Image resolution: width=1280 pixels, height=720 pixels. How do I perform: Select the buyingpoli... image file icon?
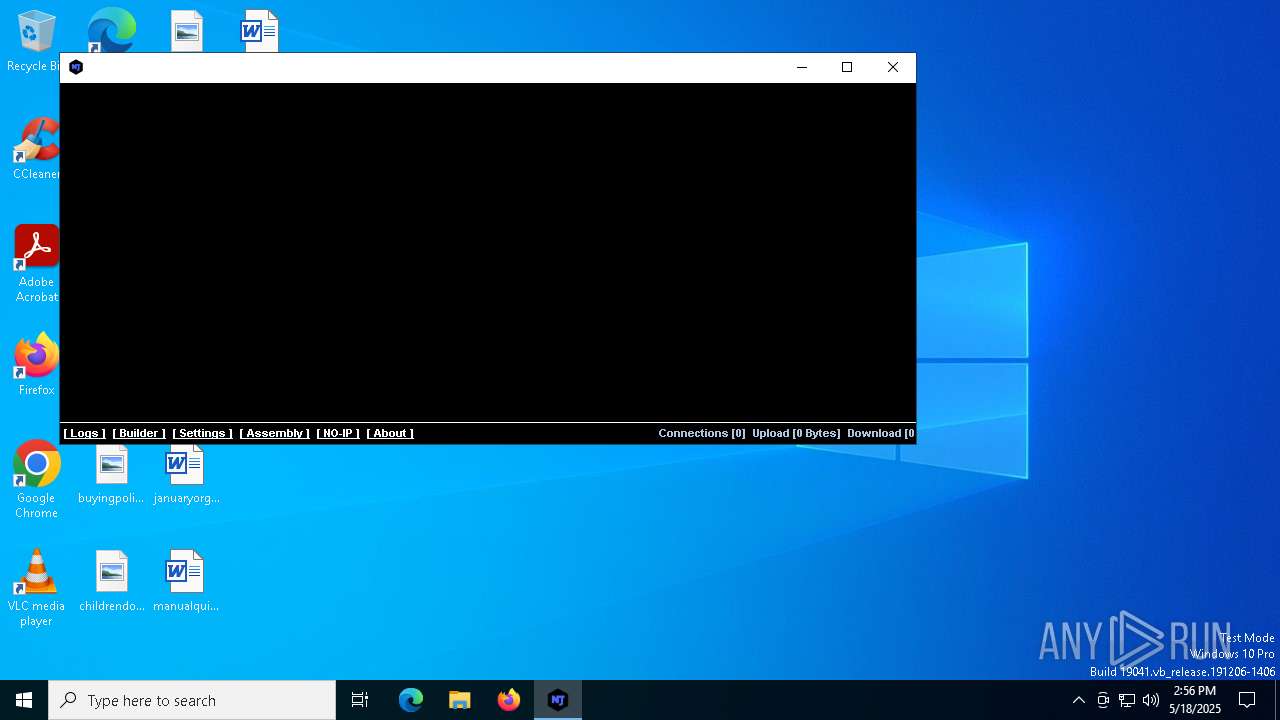(x=111, y=474)
